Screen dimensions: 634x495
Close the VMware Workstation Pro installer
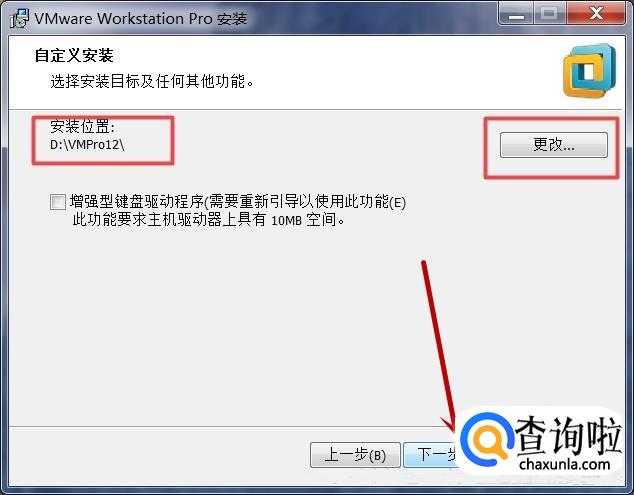point(596,14)
